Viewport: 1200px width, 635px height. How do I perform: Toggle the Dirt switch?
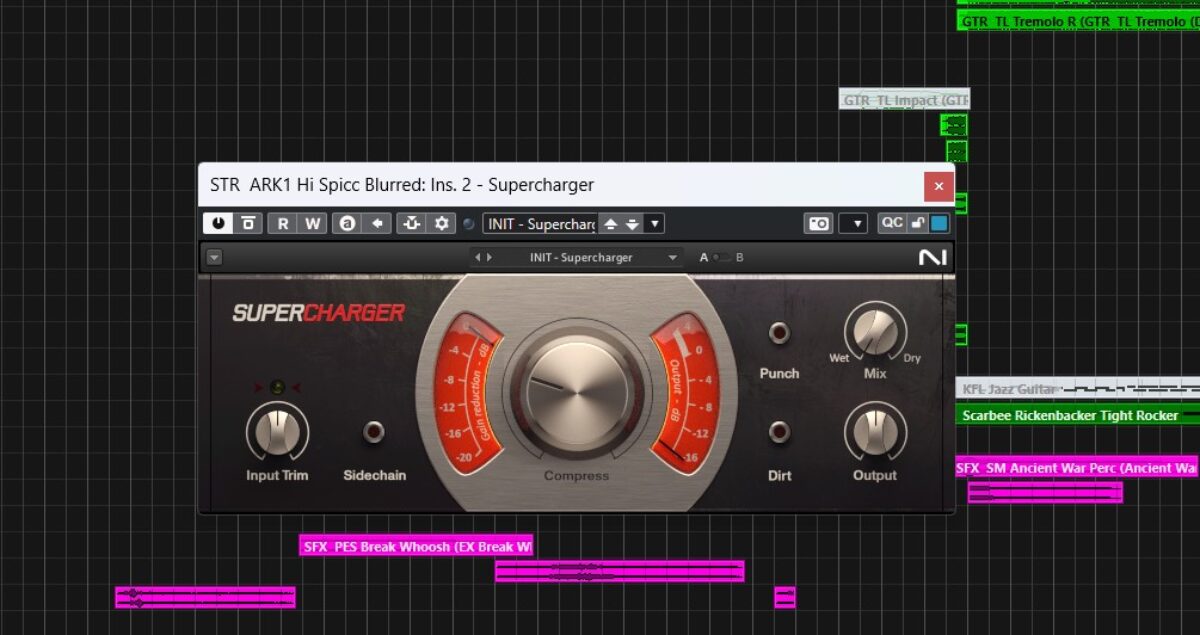778,433
